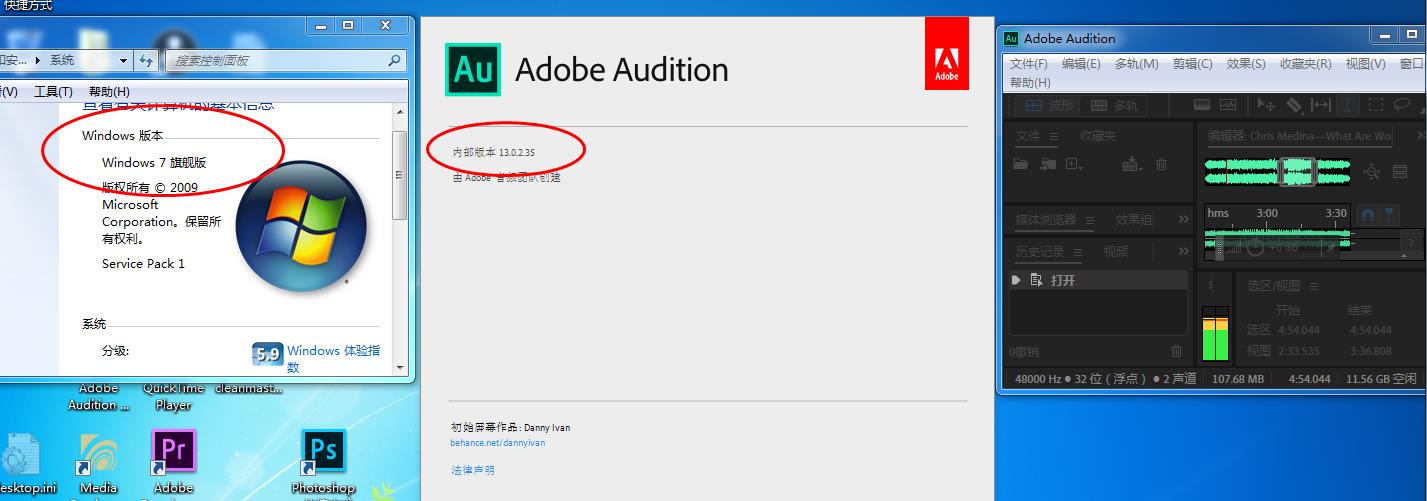The width and height of the screenshot is (1427, 501).
Task: Click Photoshop desktop shortcut icon
Action: 323,452
